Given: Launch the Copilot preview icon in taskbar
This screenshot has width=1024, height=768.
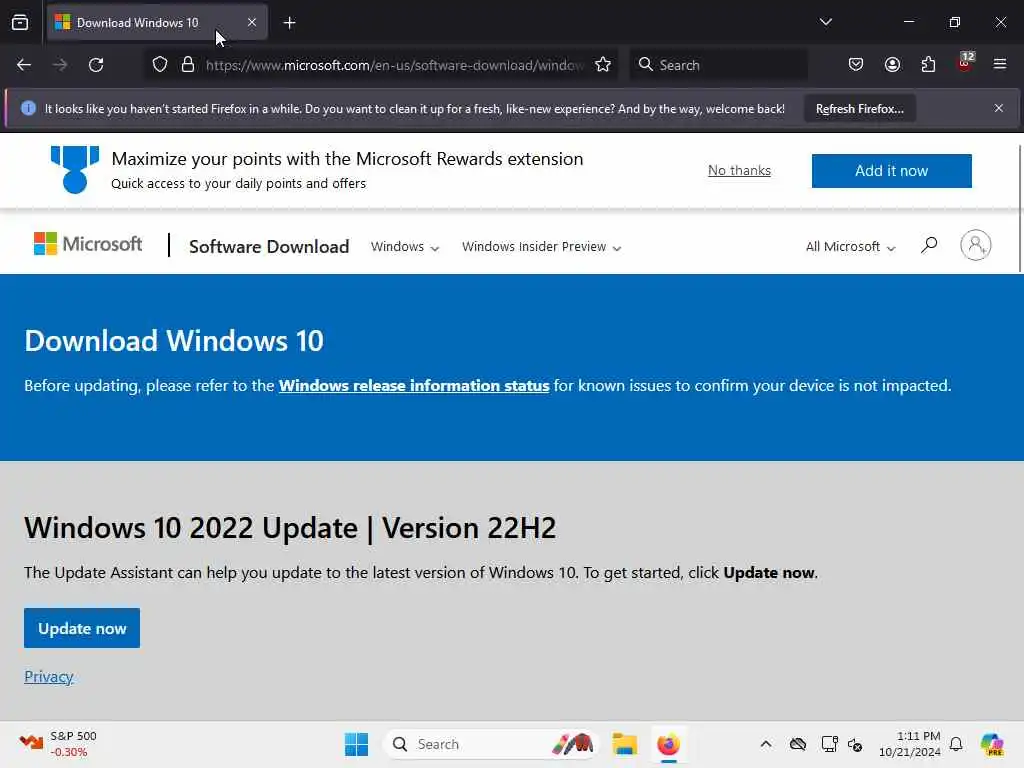Looking at the screenshot, I should (x=991, y=744).
